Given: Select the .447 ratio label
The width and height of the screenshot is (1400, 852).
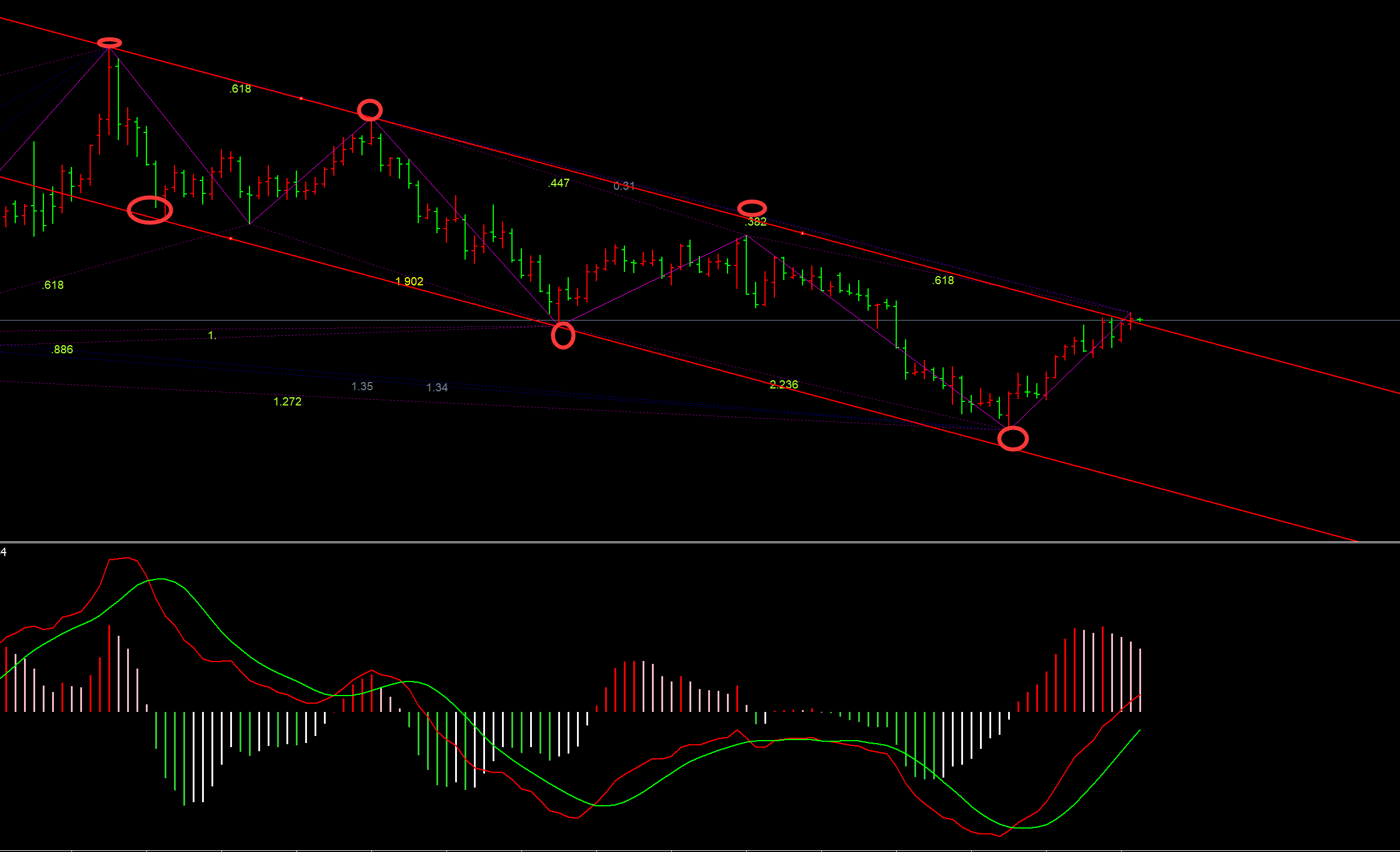Looking at the screenshot, I should [559, 183].
